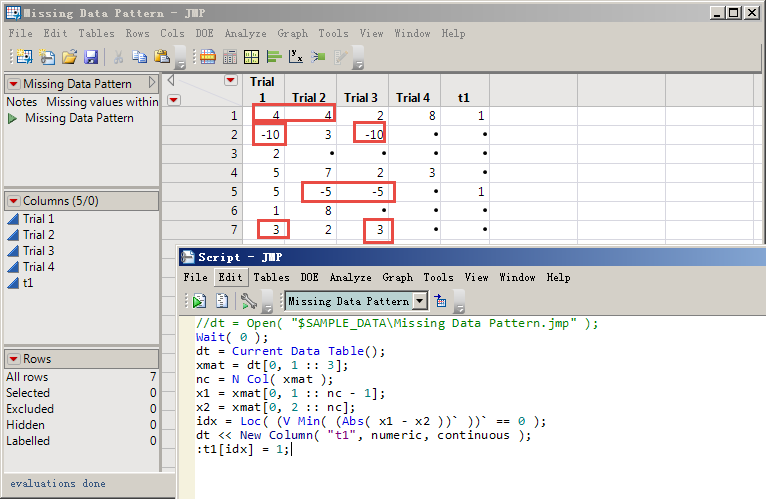
Task: Open red triangle menu of Missing Data Pattern panel
Action: (13, 84)
